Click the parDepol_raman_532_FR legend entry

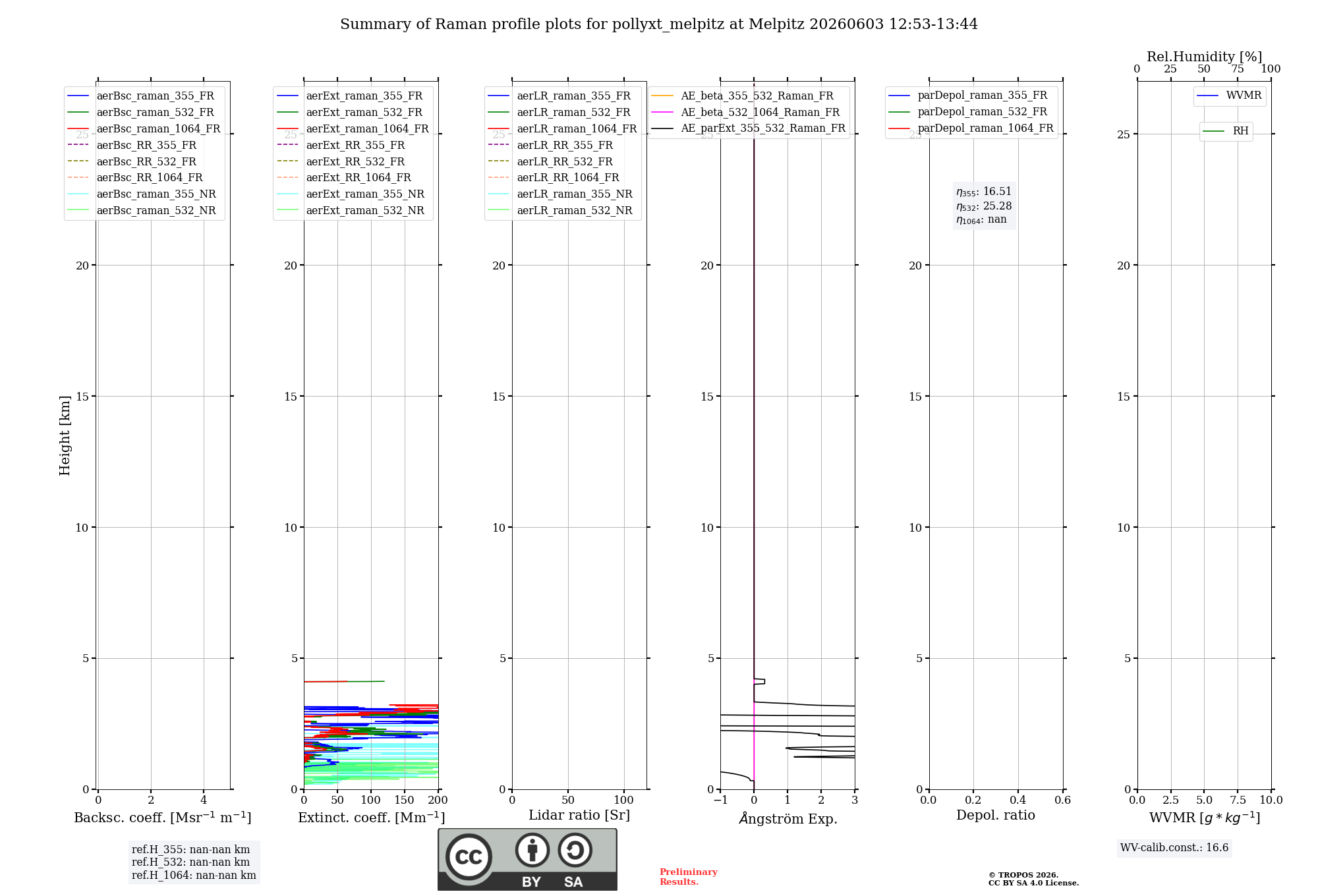[967, 112]
